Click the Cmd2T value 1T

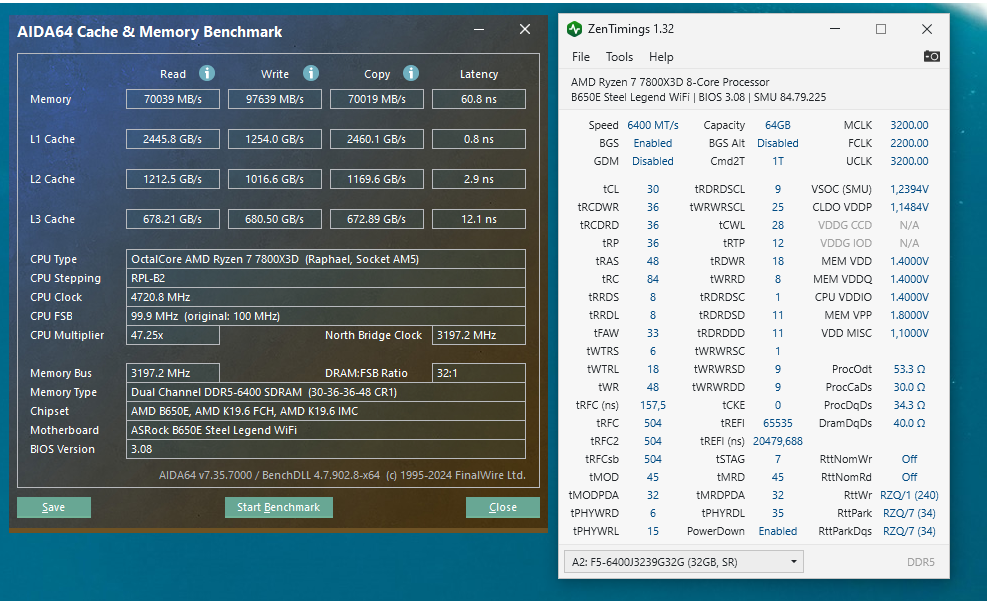pyautogui.click(x=778, y=161)
